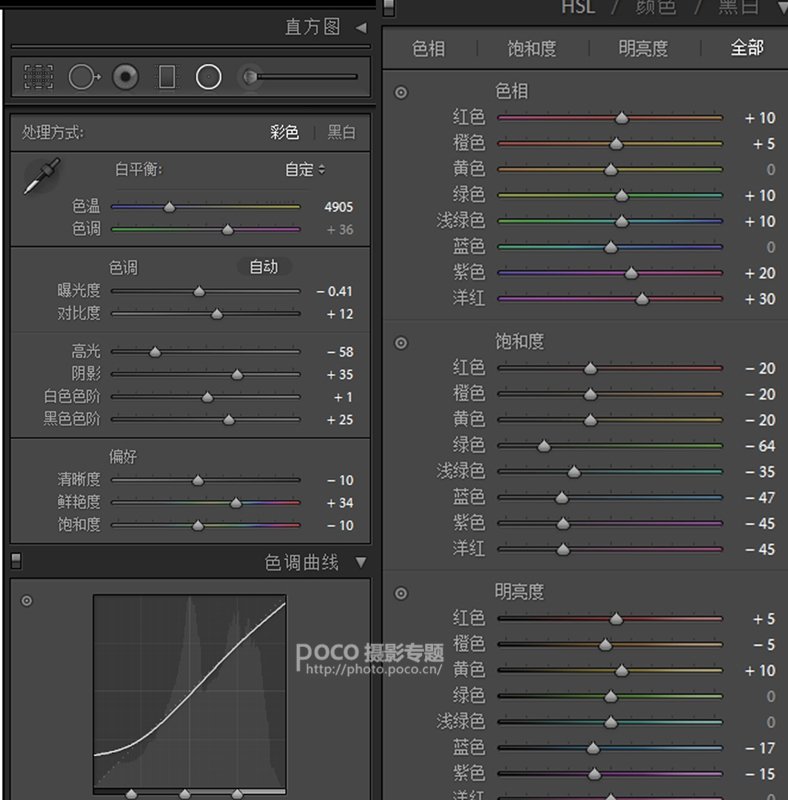Screen dimensions: 788x800
Task: Click the basic Saturation (饱和度) slider handle
Action: pyautogui.click(x=198, y=526)
